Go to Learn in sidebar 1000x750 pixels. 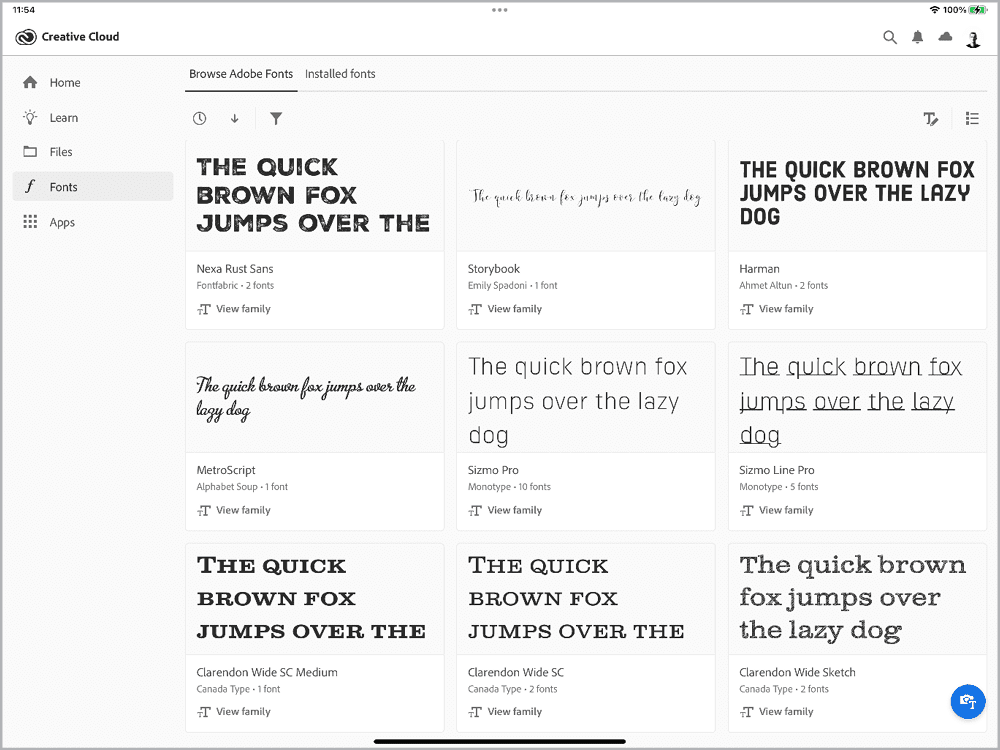coord(93,117)
